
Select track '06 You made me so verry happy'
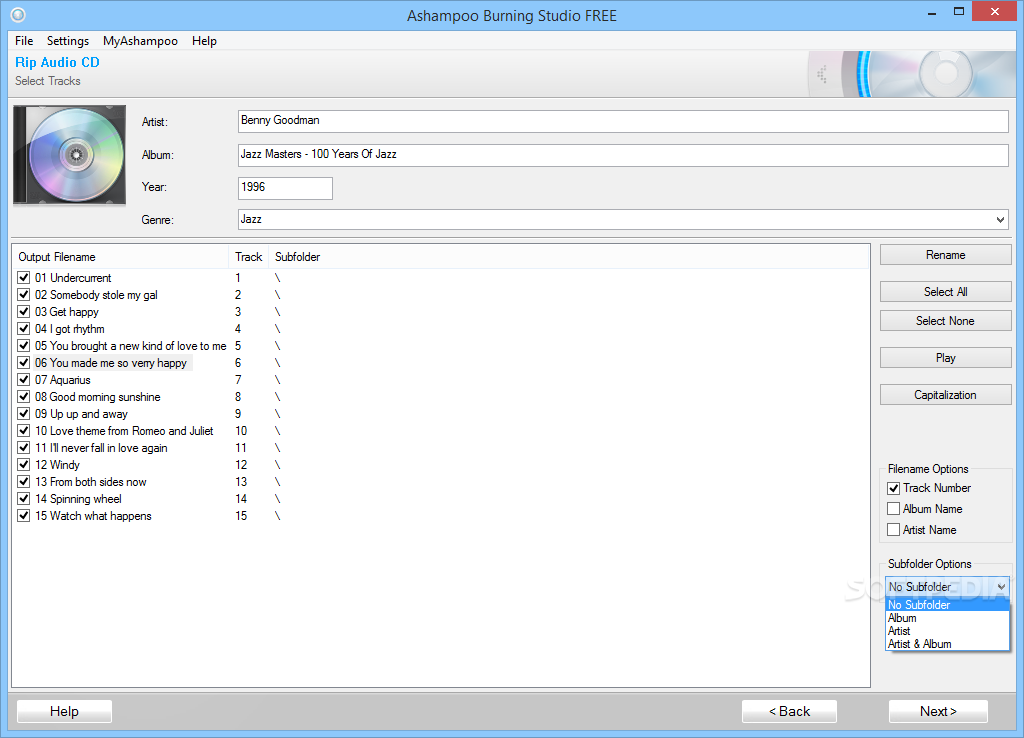110,362
